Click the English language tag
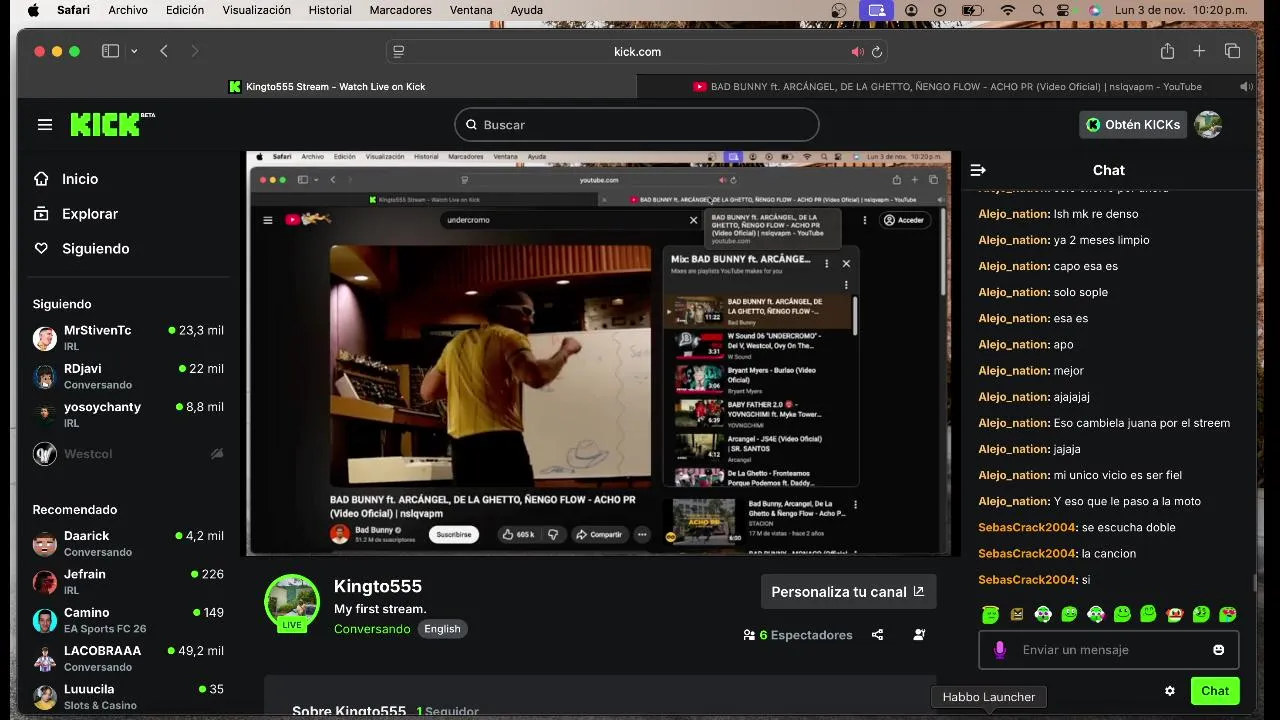 click(442, 629)
